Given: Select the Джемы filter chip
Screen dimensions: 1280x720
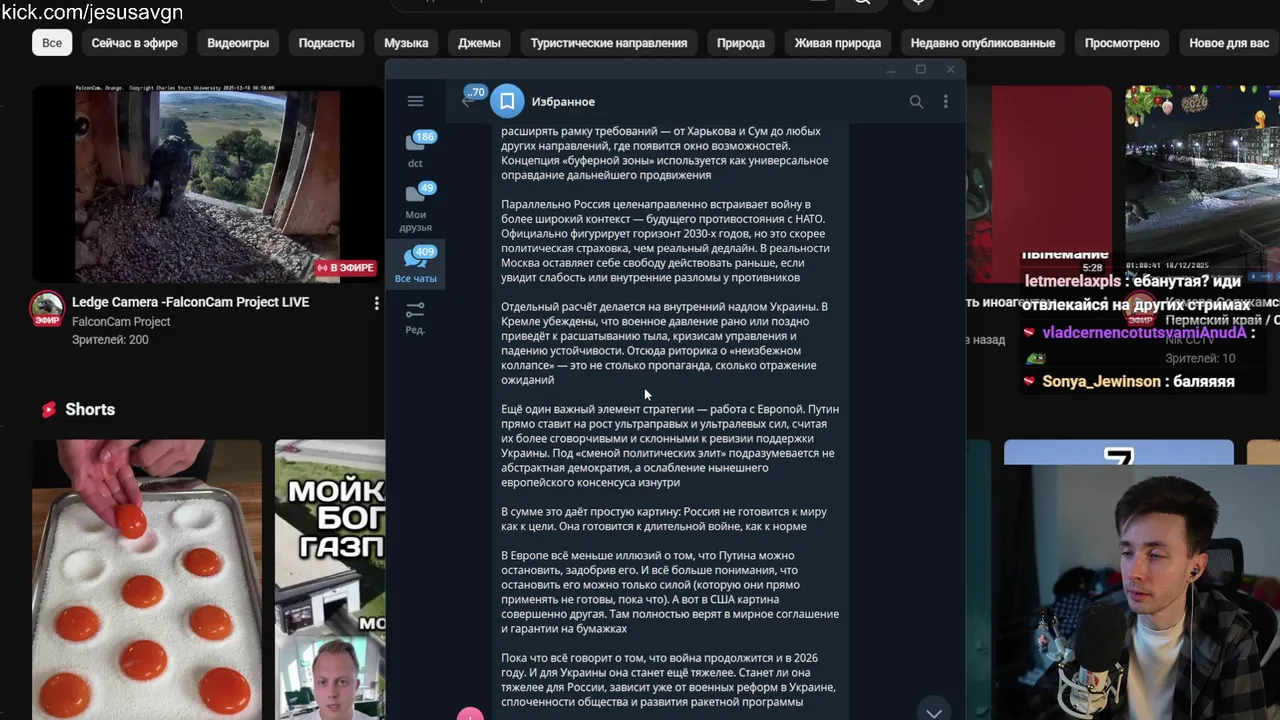Looking at the screenshot, I should [x=479, y=43].
